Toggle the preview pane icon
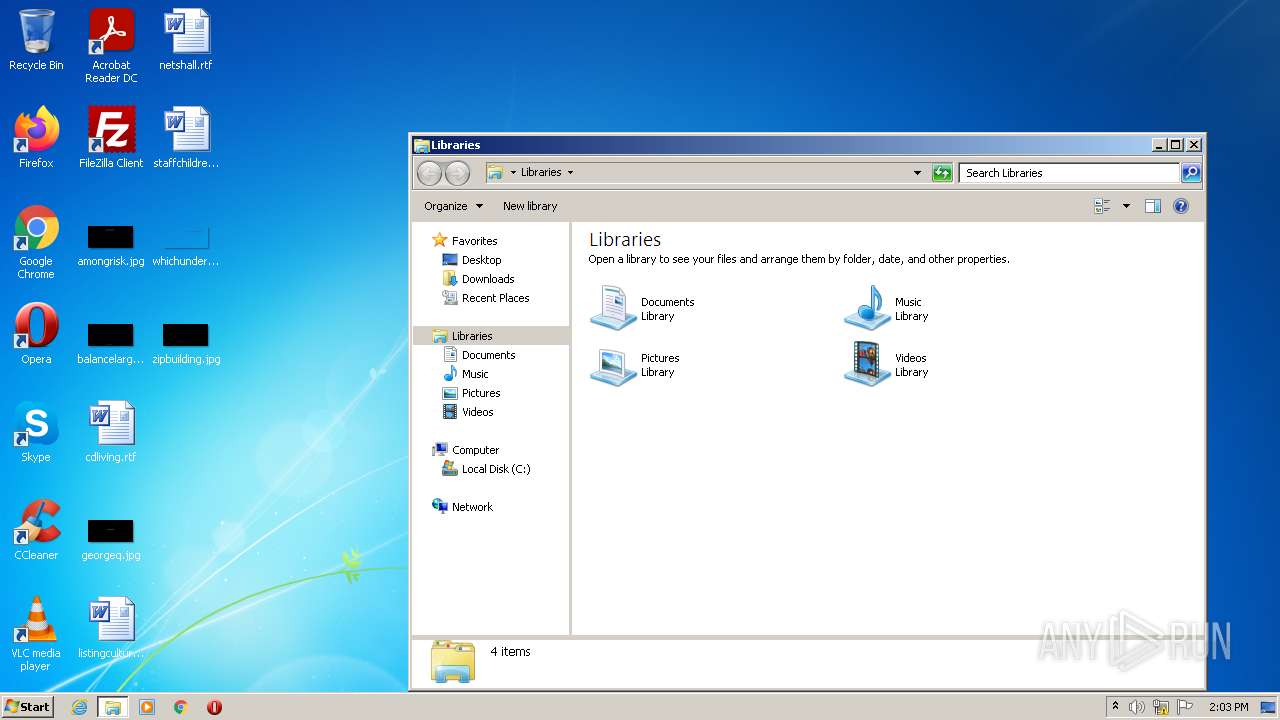Image resolution: width=1280 pixels, height=720 pixels. tap(1152, 206)
